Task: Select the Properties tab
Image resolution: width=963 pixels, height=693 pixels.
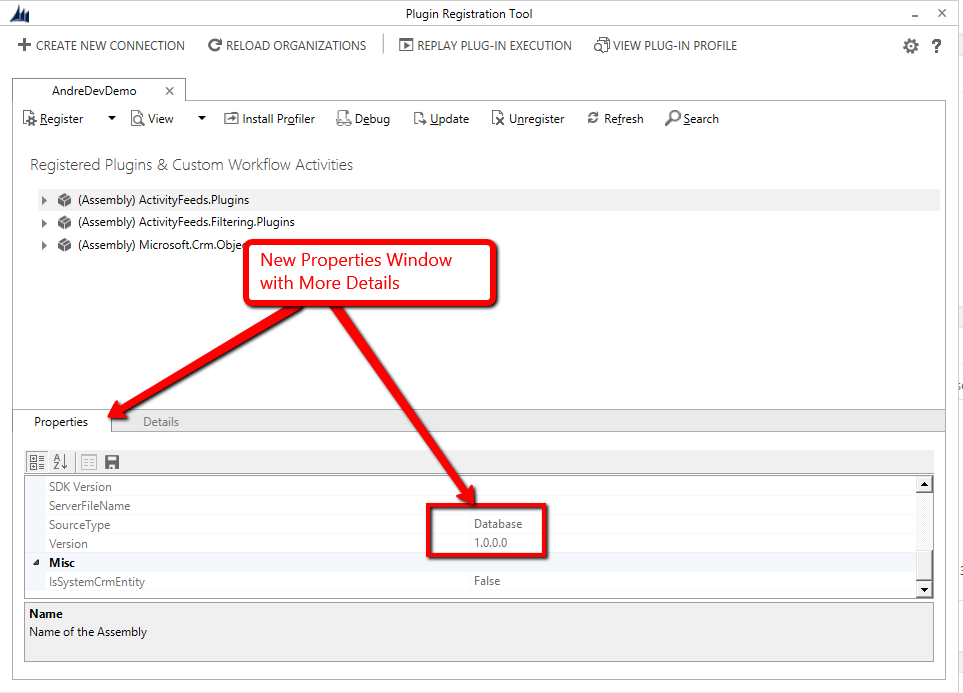Action: [x=61, y=422]
